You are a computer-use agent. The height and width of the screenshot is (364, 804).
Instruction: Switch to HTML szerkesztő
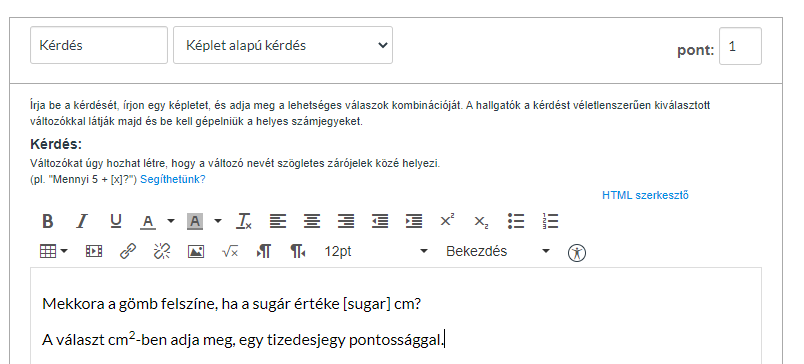coord(645,195)
